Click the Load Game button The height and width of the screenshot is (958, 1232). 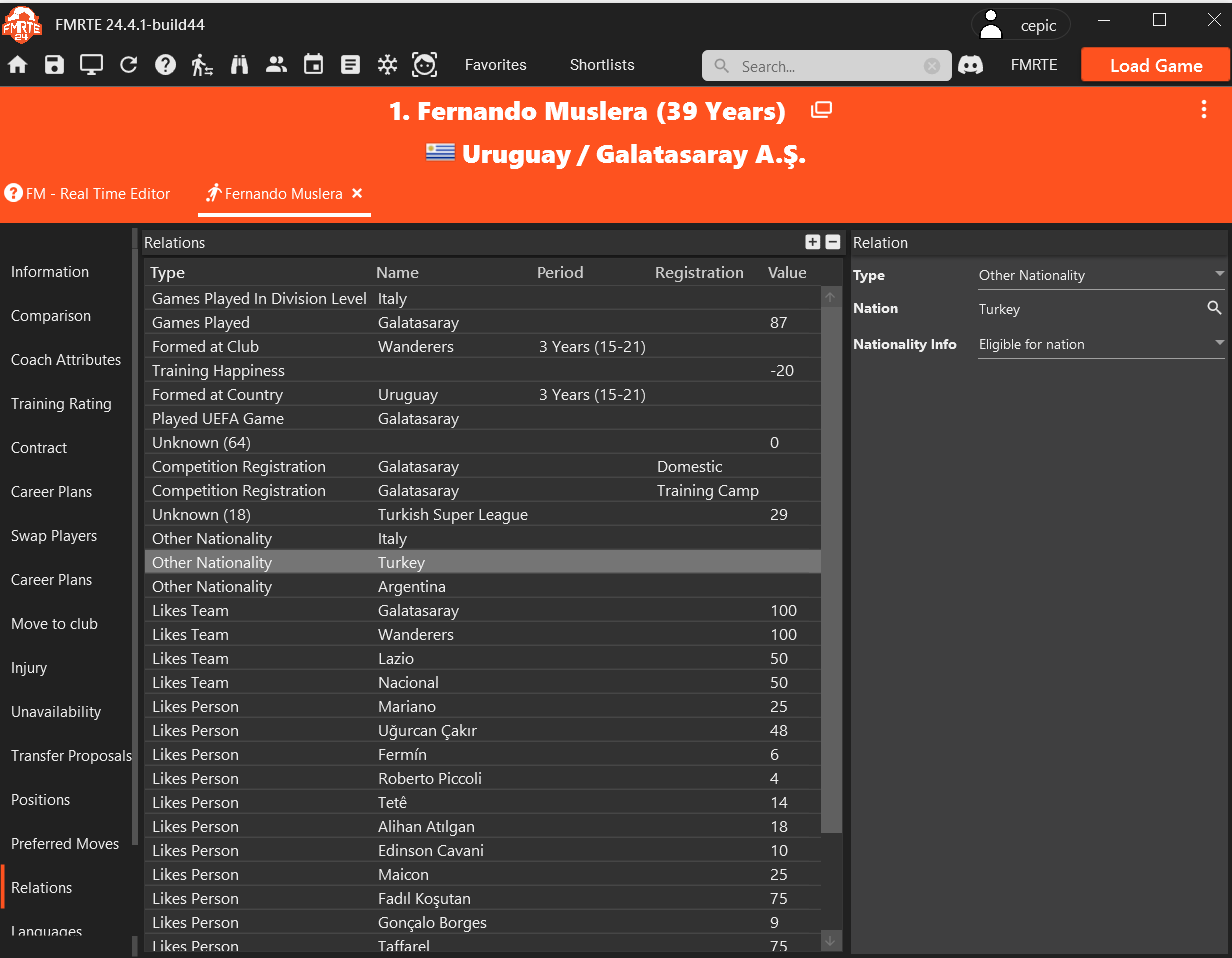(x=1156, y=65)
